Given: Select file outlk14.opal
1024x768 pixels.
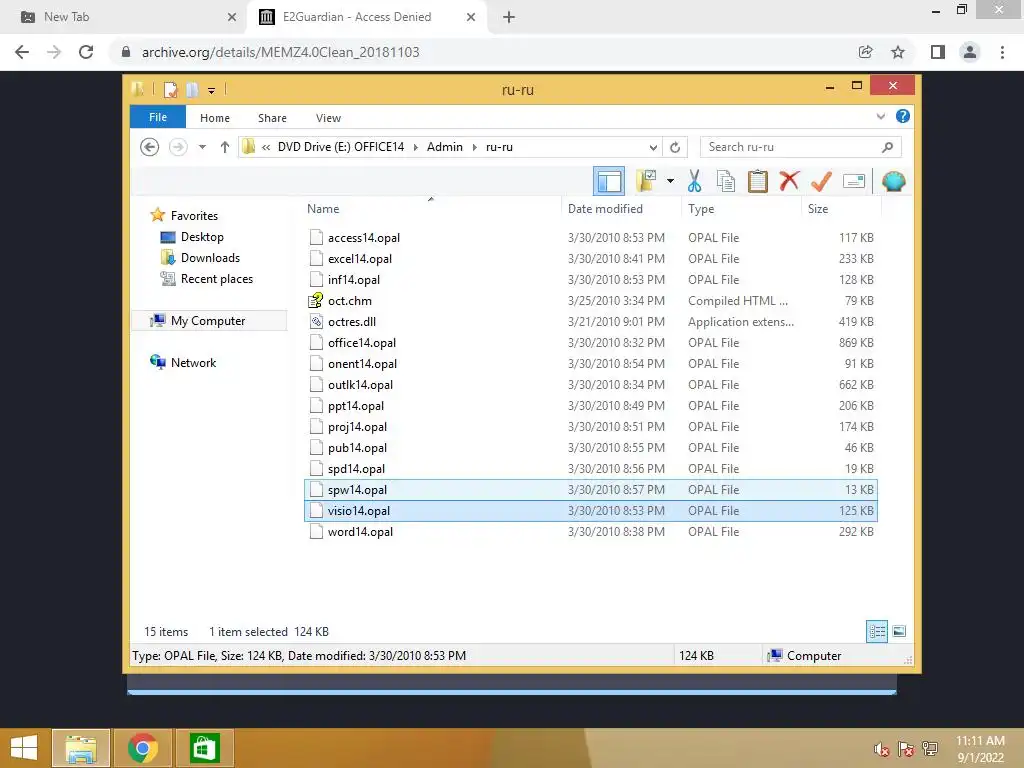Looking at the screenshot, I should click(x=590, y=385).
